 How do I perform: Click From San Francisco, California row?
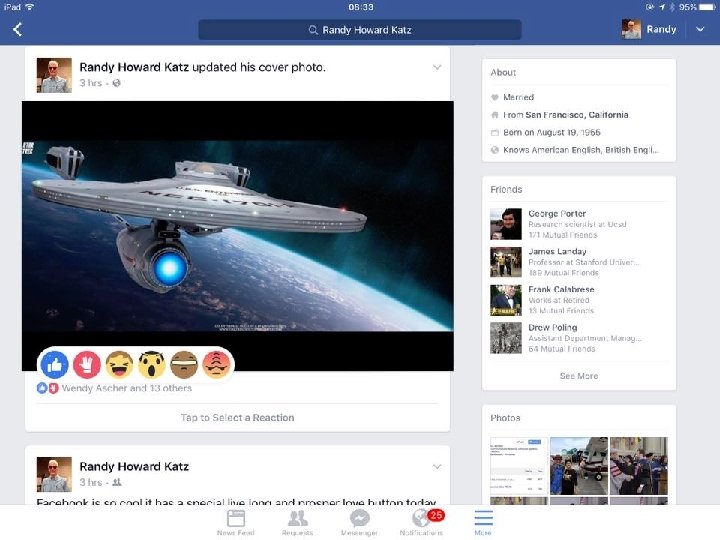579,115
